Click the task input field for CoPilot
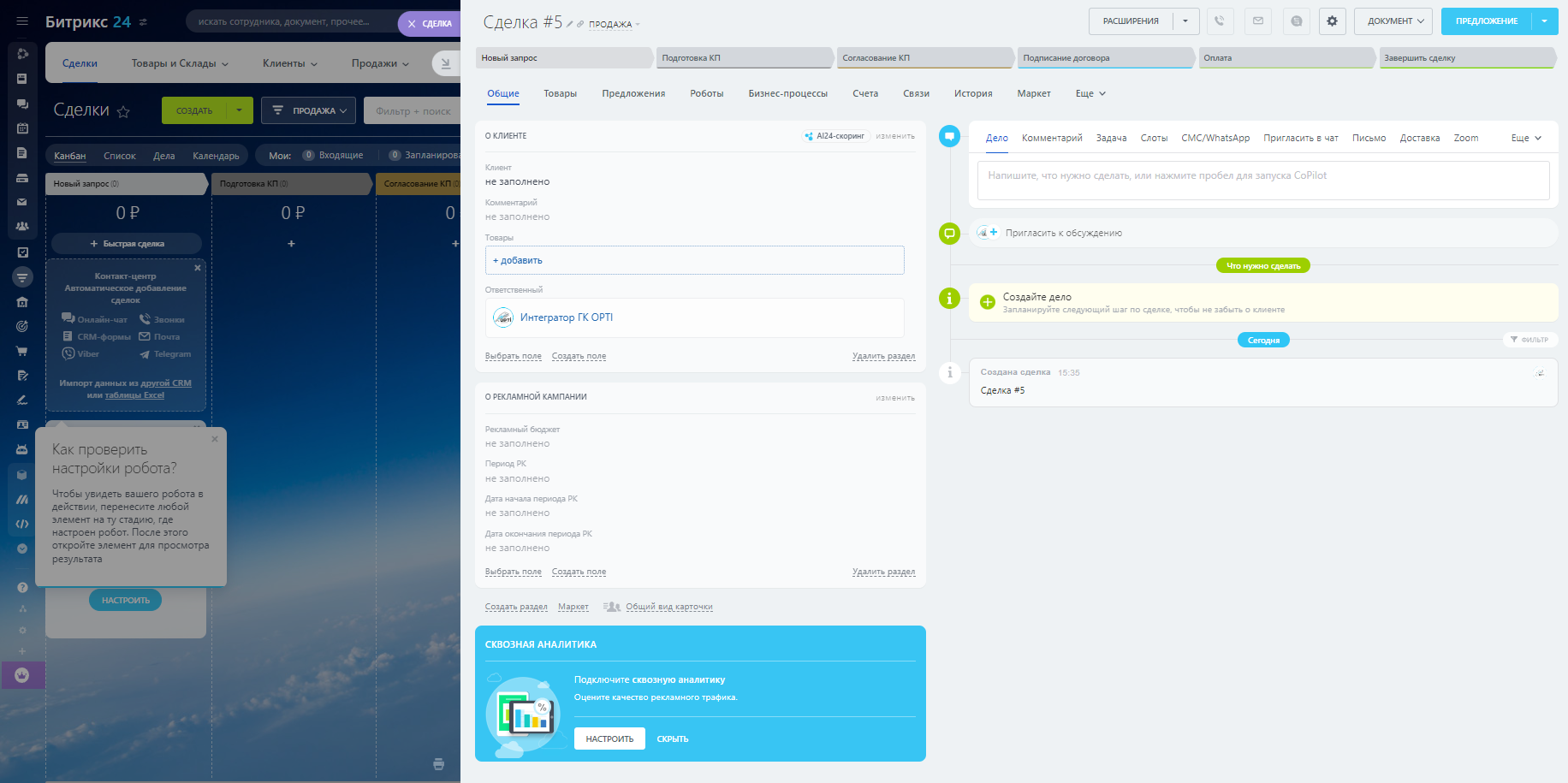1568x783 pixels. (1262, 180)
